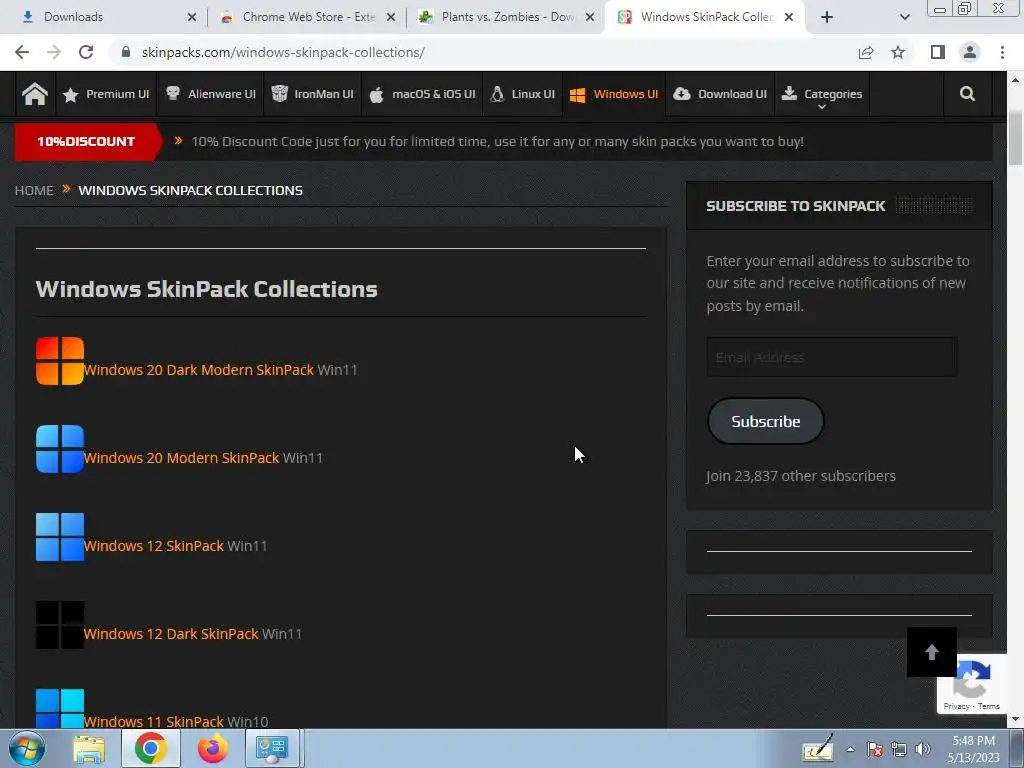Open the Windows Start button
Screen dimensions: 1024x768
click(x=27, y=748)
